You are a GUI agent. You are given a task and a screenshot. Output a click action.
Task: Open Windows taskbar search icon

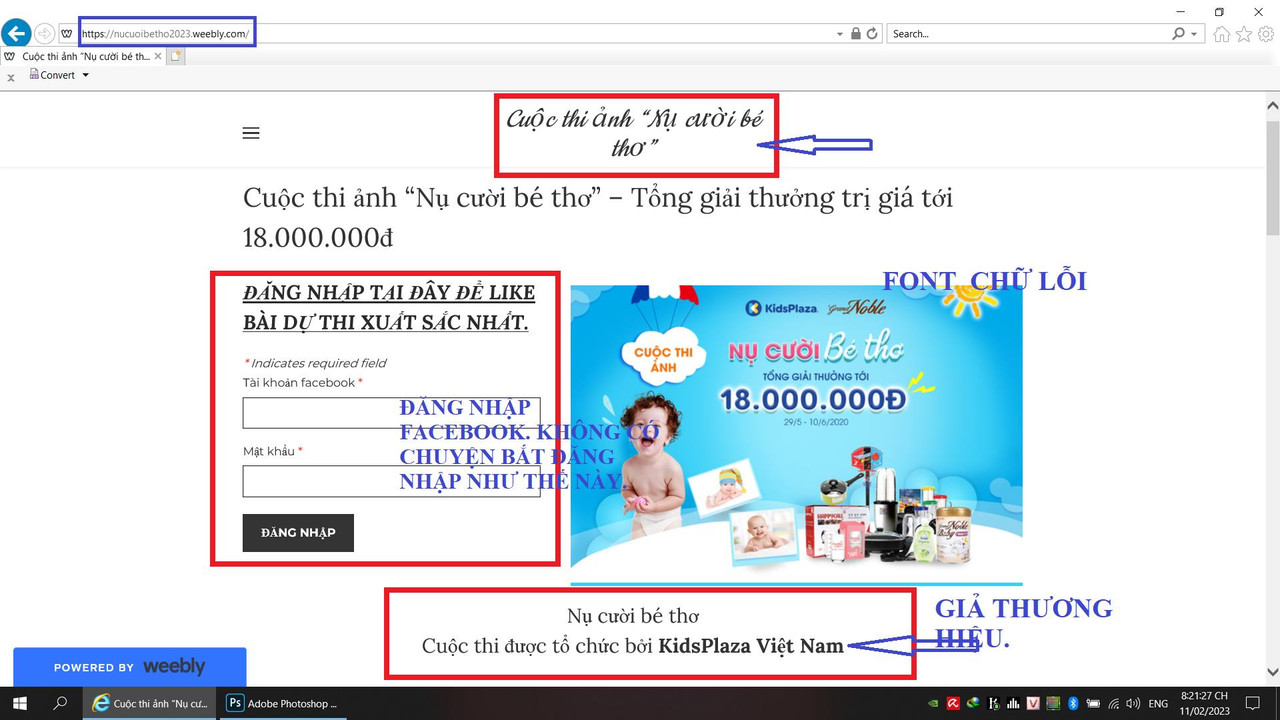point(60,704)
